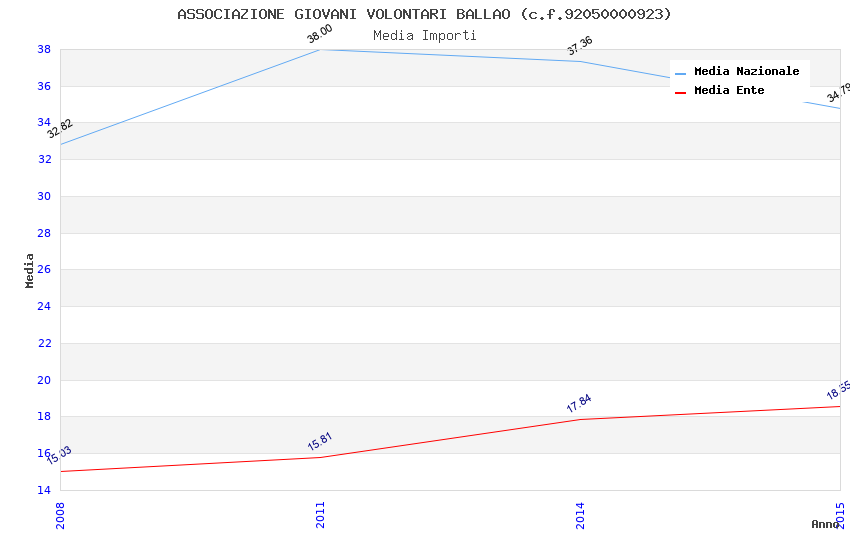Click the 38 y-axis tick label

(x=44, y=49)
